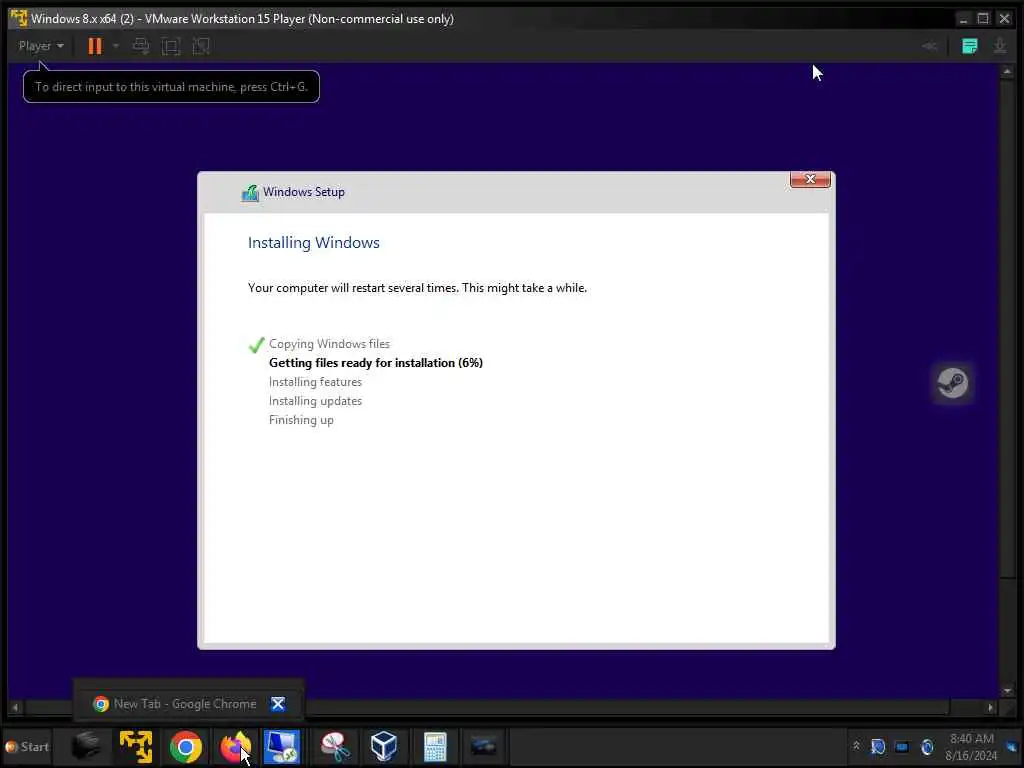Open the Player menu dropdown
This screenshot has height=768, width=1024.
(40, 46)
